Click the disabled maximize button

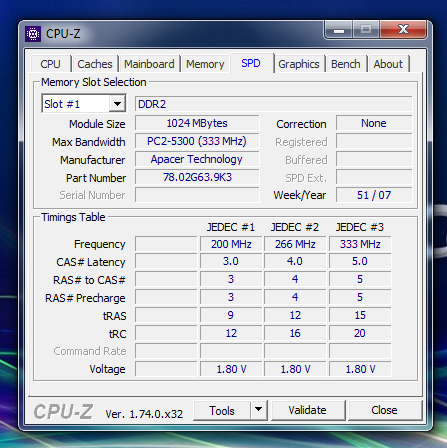(366, 30)
